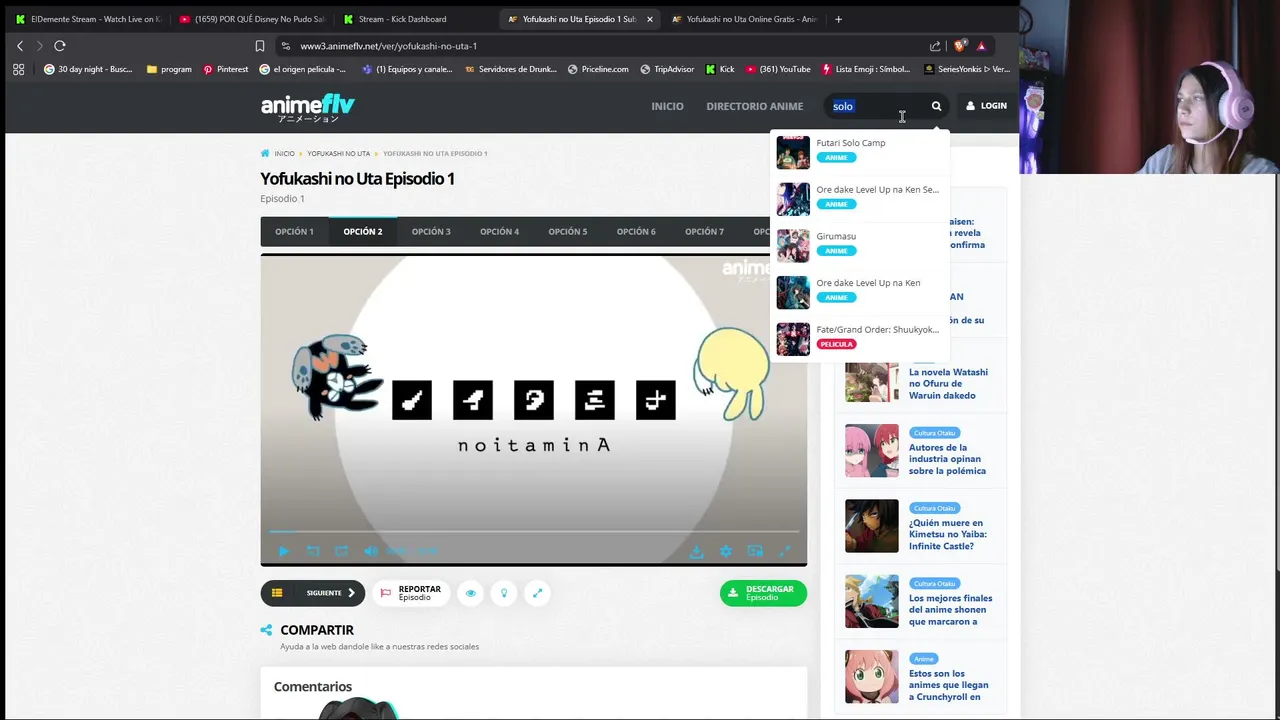This screenshot has width=1280, height=720.
Task: Click DESCARGAR Episodio green button
Action: point(763,593)
